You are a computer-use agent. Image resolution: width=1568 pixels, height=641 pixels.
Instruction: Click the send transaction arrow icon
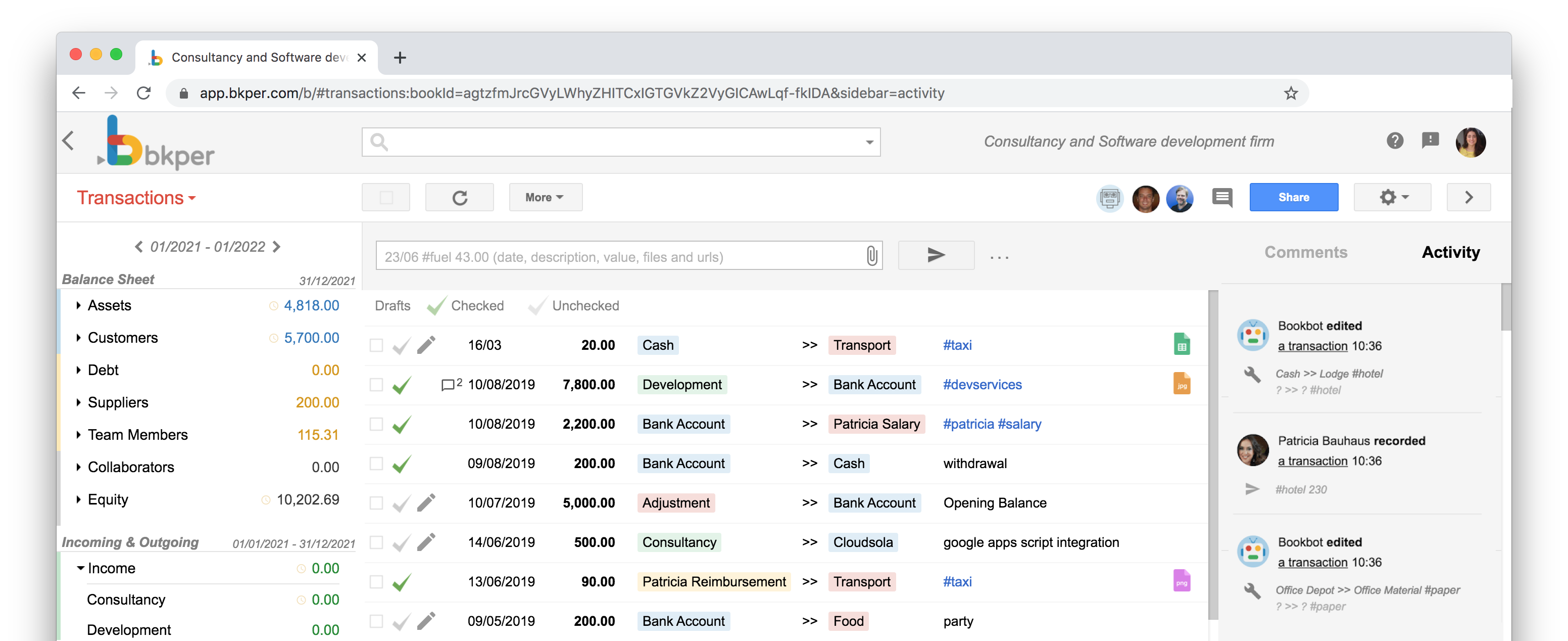(936, 255)
